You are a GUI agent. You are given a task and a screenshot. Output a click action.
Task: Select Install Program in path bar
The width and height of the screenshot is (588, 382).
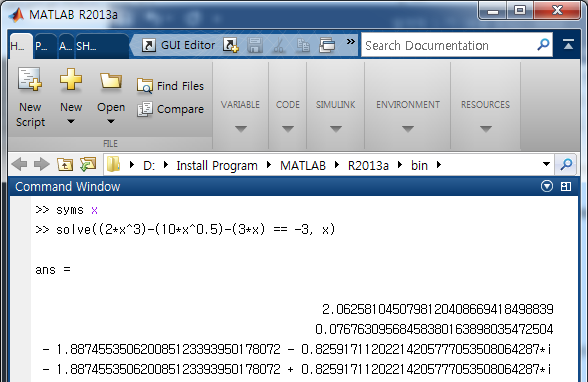[217, 165]
